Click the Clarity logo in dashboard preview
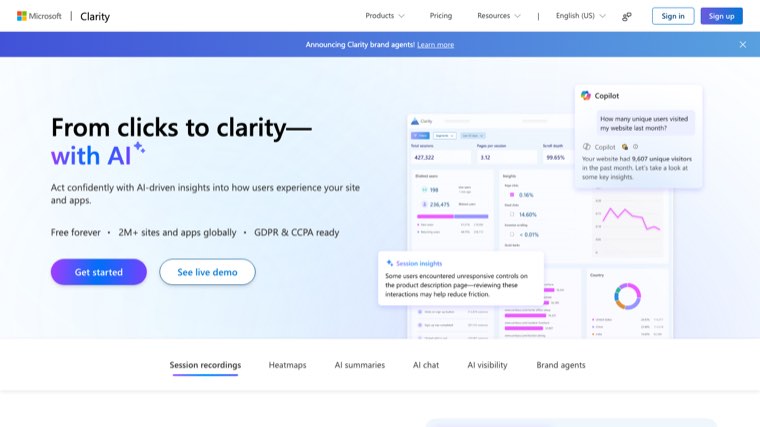The width and height of the screenshot is (760, 427). point(415,121)
